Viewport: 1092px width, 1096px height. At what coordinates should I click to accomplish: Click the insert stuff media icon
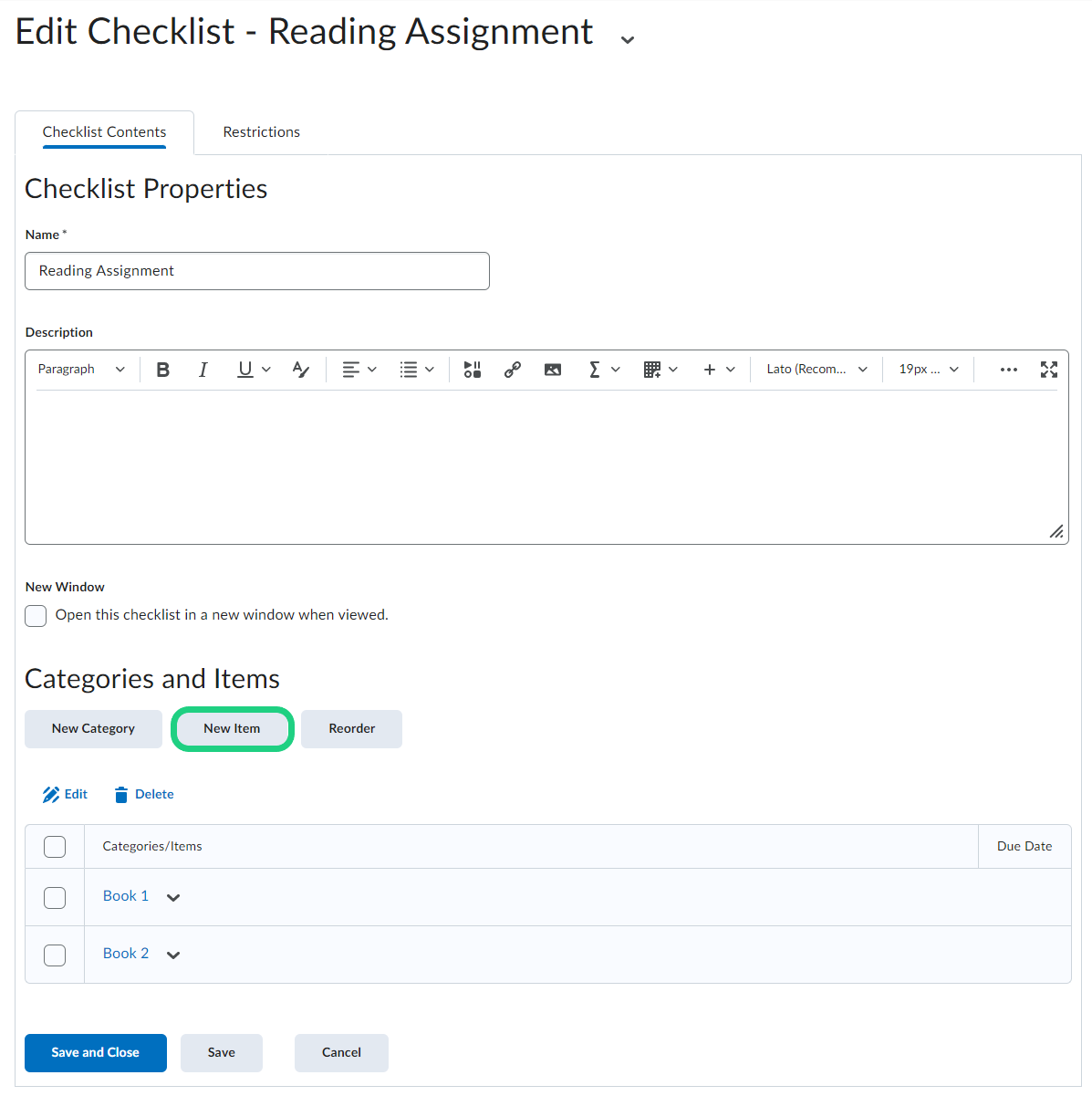pyautogui.click(x=472, y=370)
